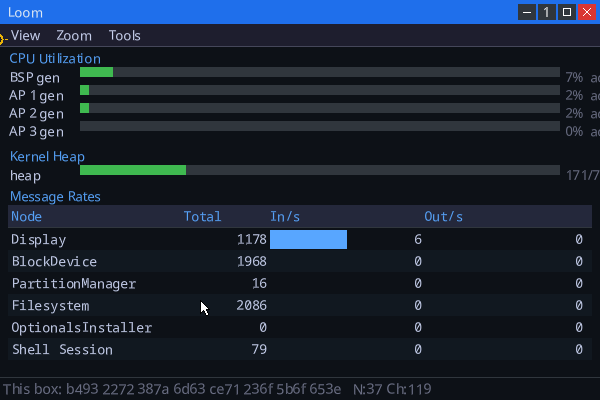Click the BlockDevice total value 1968
This screenshot has width=600, height=400.
pos(251,261)
